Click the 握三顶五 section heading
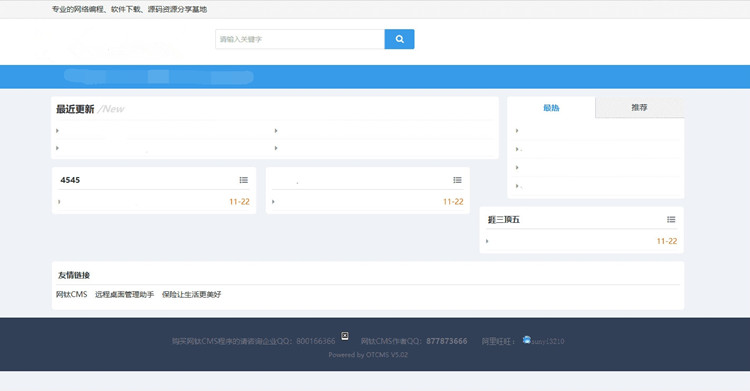 [504, 220]
